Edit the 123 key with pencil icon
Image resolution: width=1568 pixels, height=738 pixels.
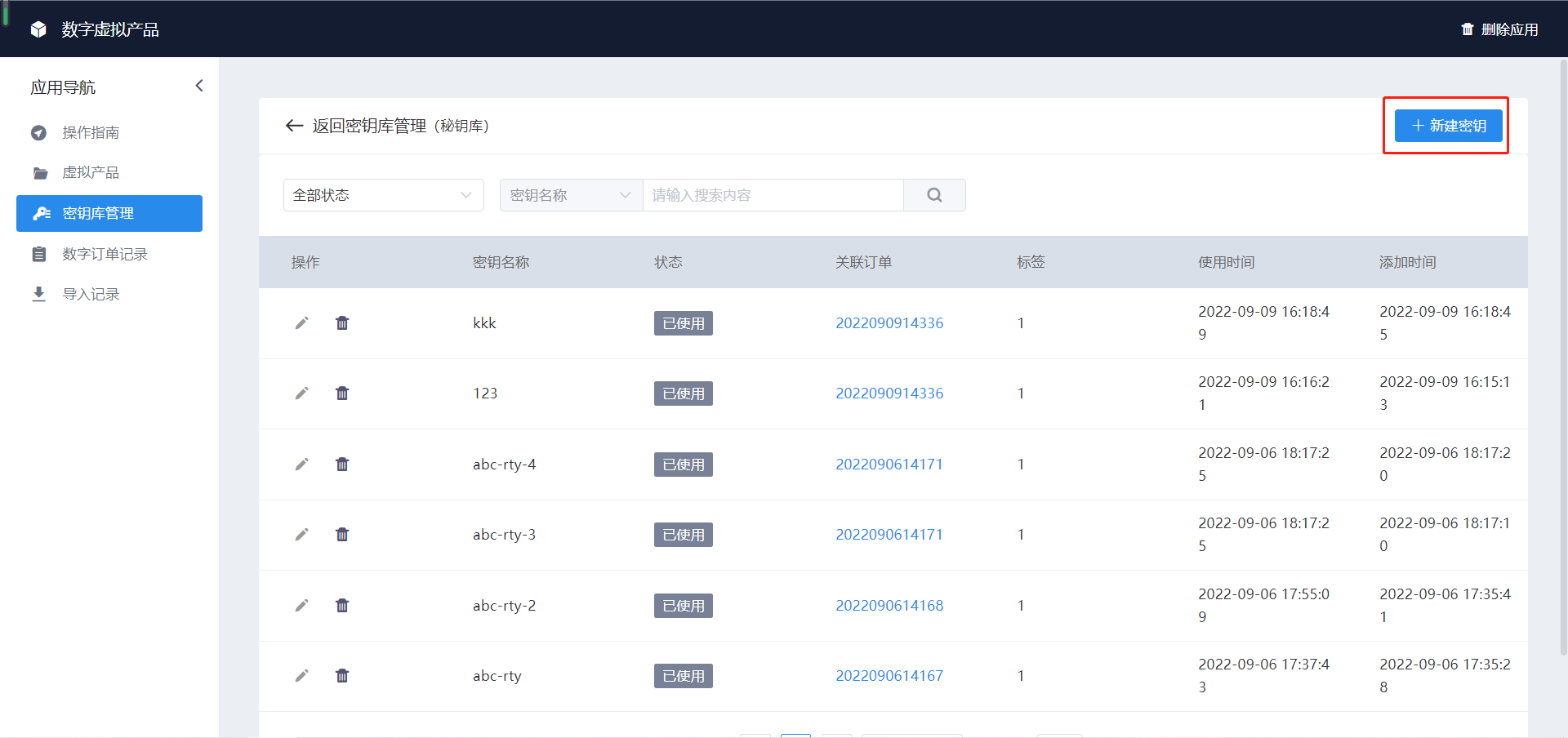(x=301, y=393)
